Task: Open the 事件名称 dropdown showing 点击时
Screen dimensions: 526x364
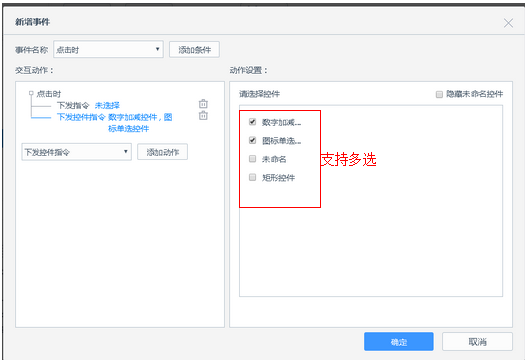Action: click(x=108, y=50)
